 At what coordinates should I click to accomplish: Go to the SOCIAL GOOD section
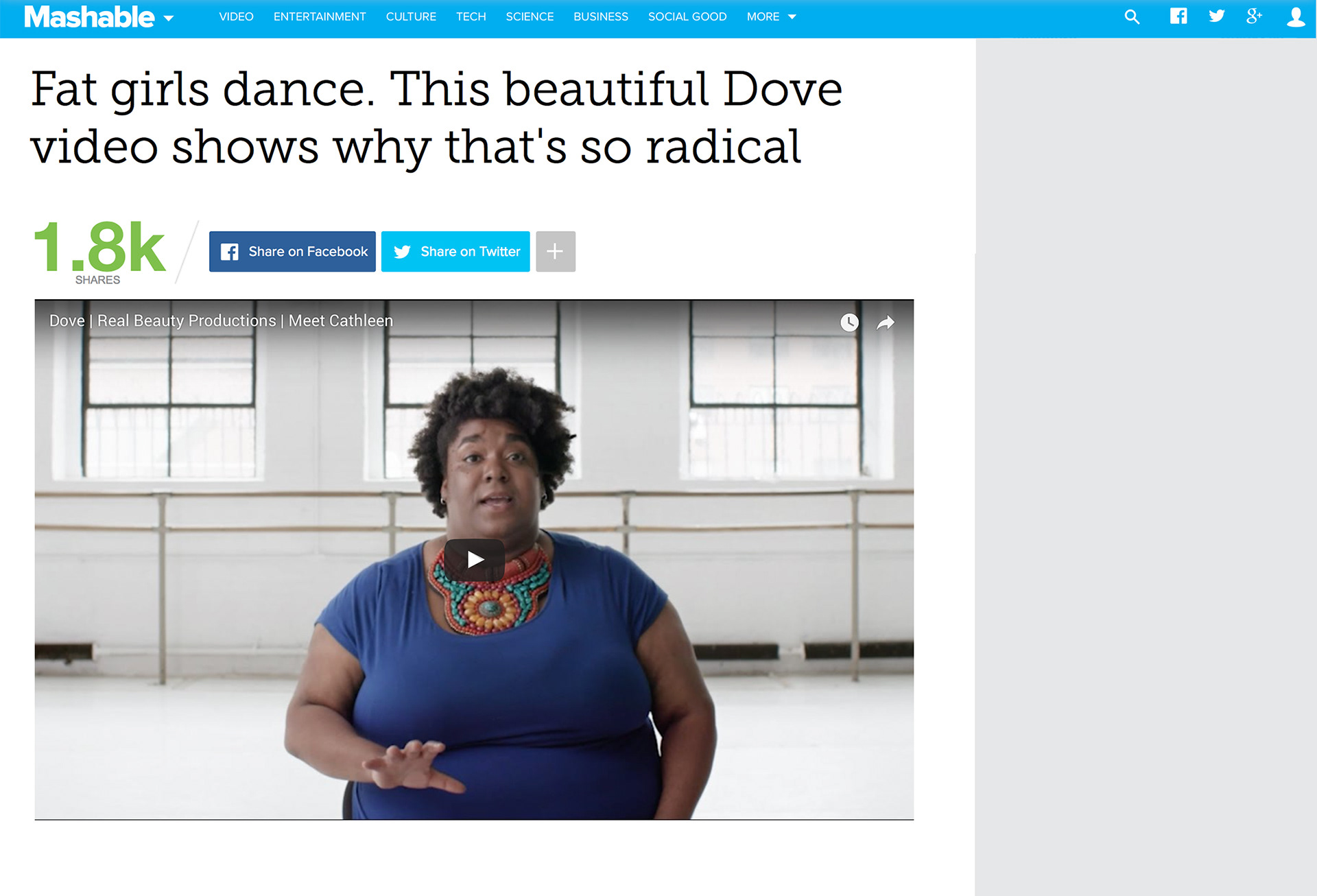(x=687, y=16)
